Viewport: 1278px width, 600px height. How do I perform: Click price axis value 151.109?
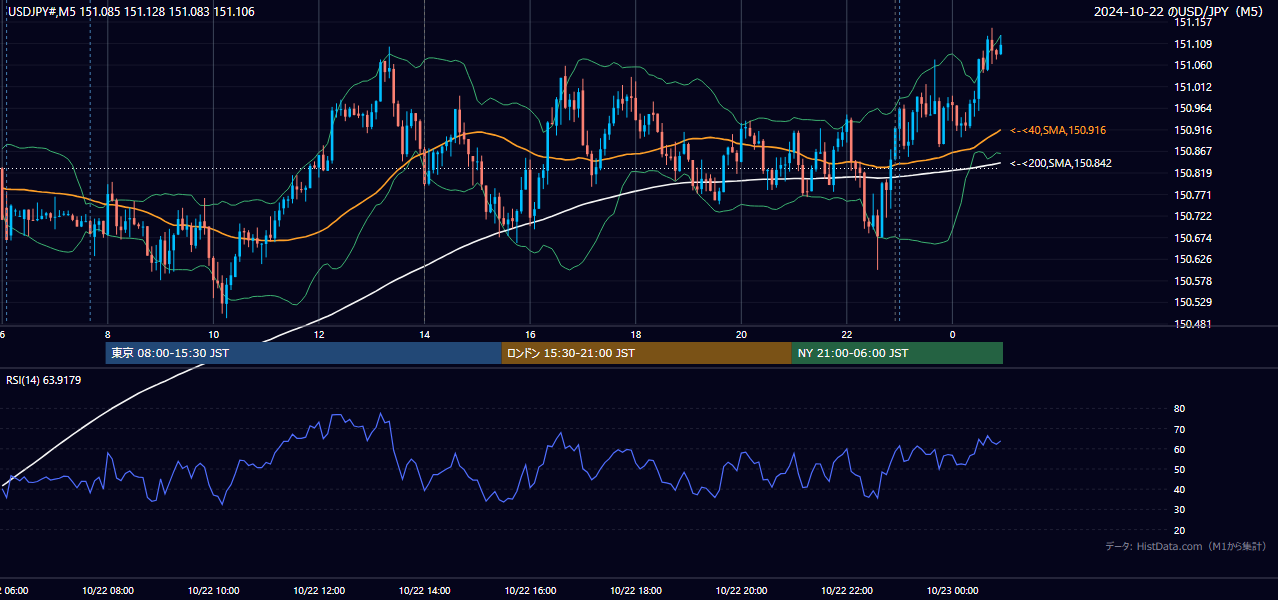tap(1192, 44)
